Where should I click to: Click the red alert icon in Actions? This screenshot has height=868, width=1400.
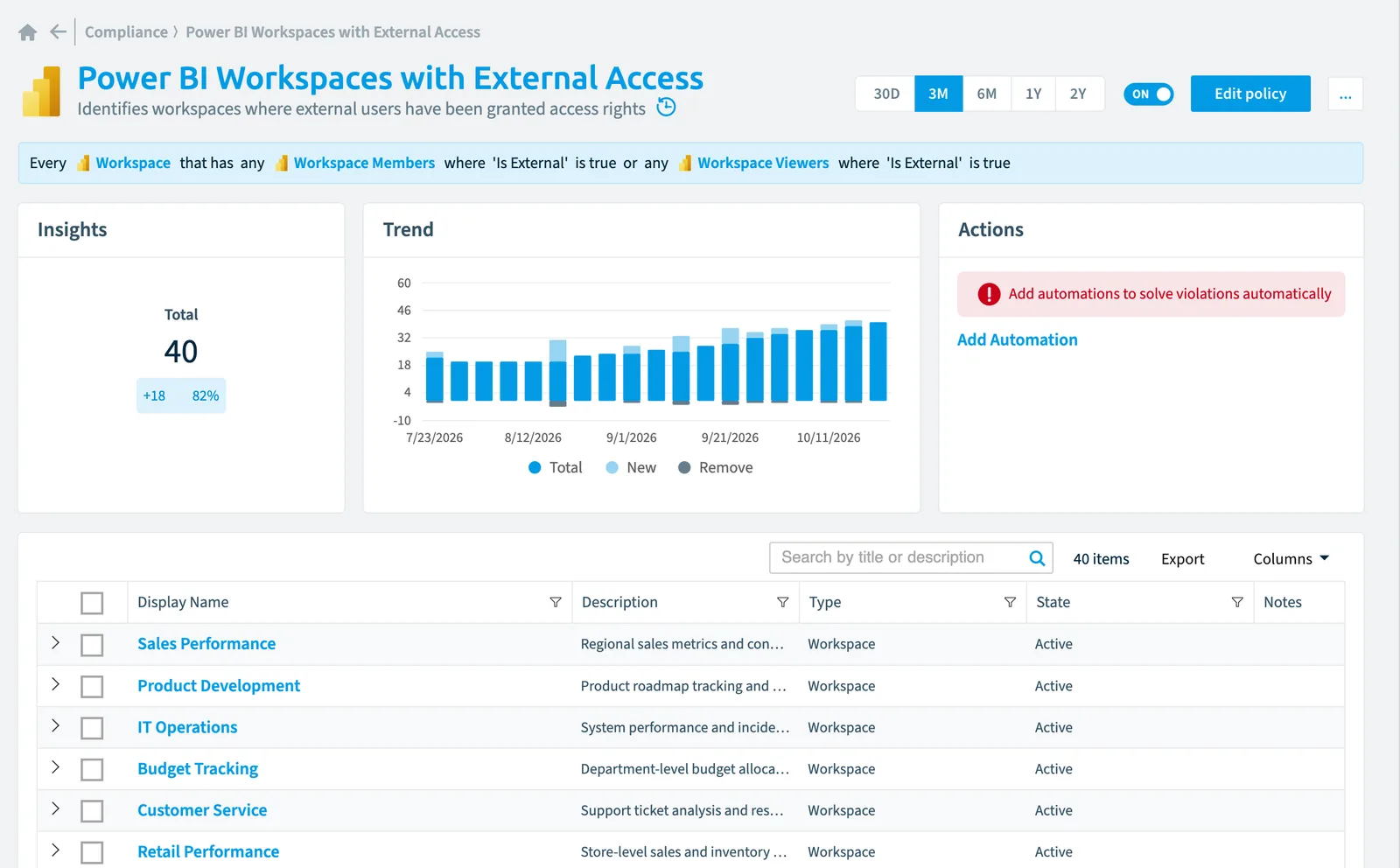coord(989,294)
